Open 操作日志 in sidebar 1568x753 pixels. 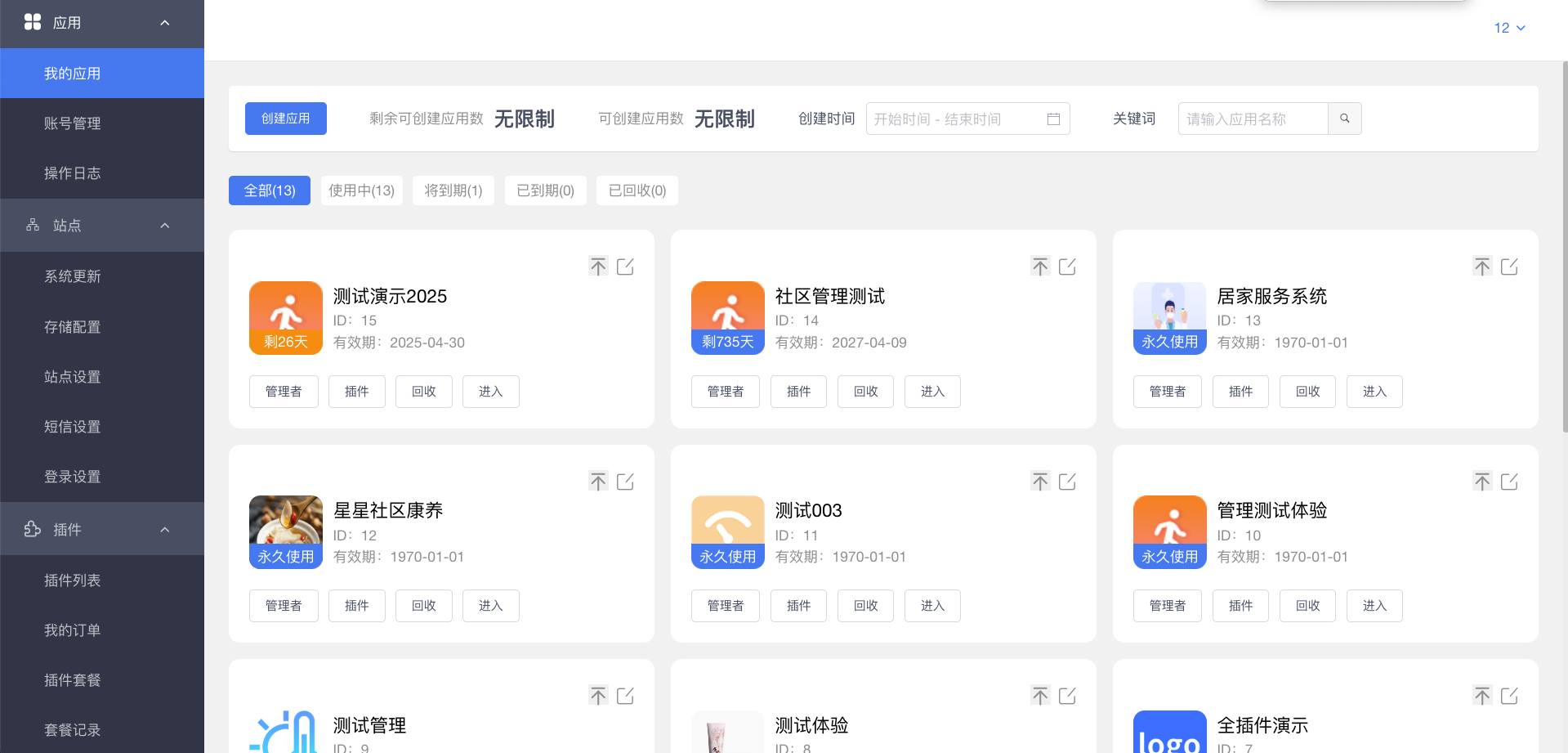[x=102, y=173]
